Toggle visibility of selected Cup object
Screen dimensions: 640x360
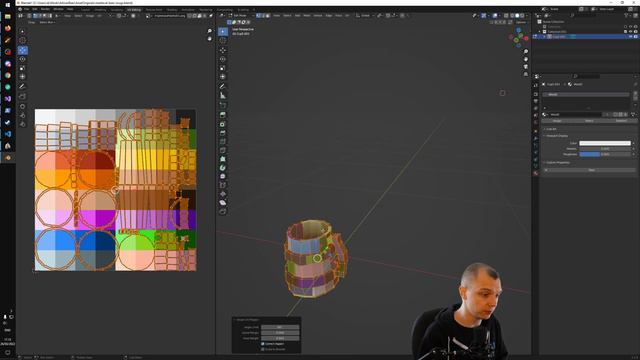[631, 36]
